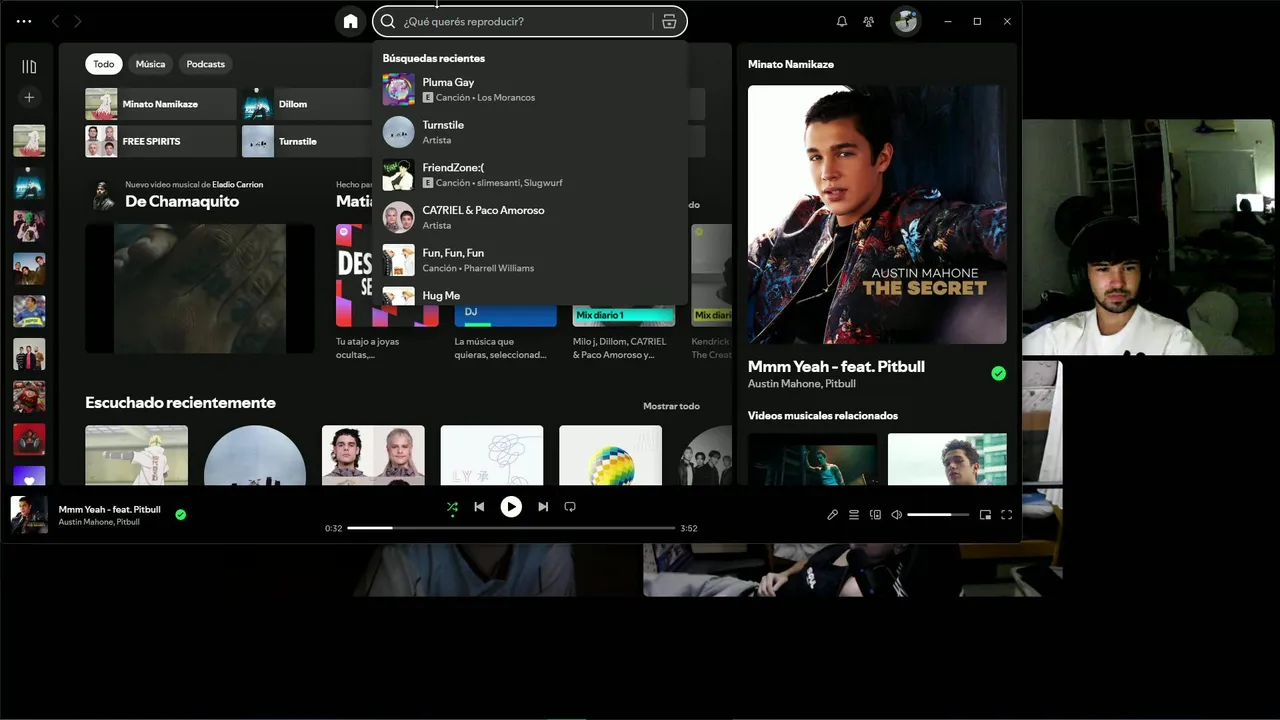Open recent search FriendZone:(
Screen dimensions: 1280x720
(x=530, y=175)
